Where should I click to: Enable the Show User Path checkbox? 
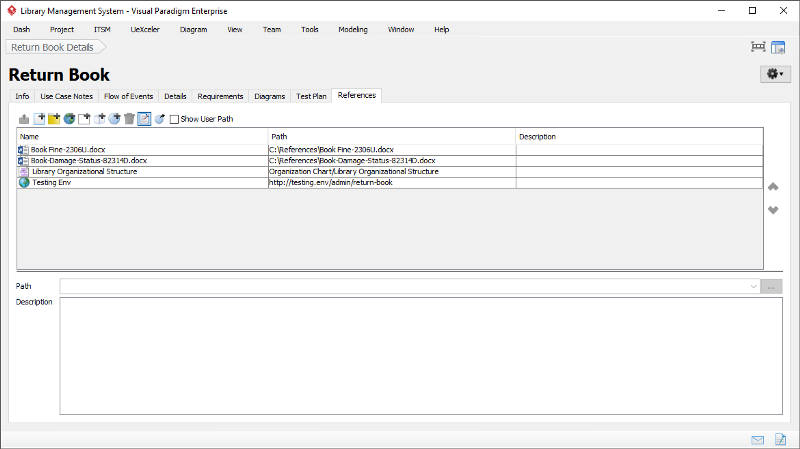(x=174, y=119)
